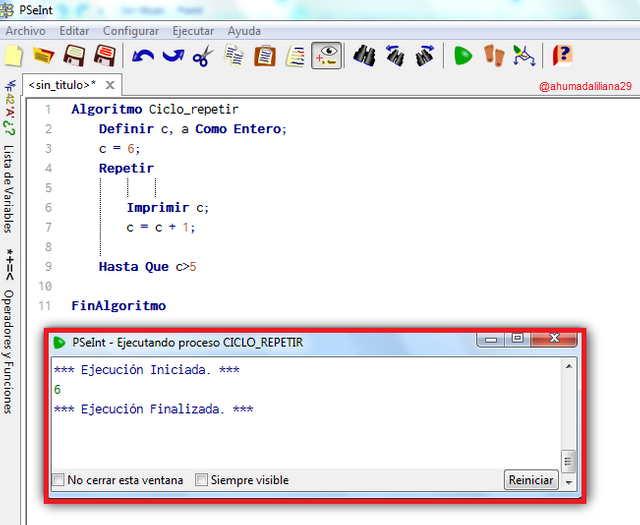The image size is (640, 525).
Task: Enable the No cerrar esta ventana checkbox
Action: point(58,479)
